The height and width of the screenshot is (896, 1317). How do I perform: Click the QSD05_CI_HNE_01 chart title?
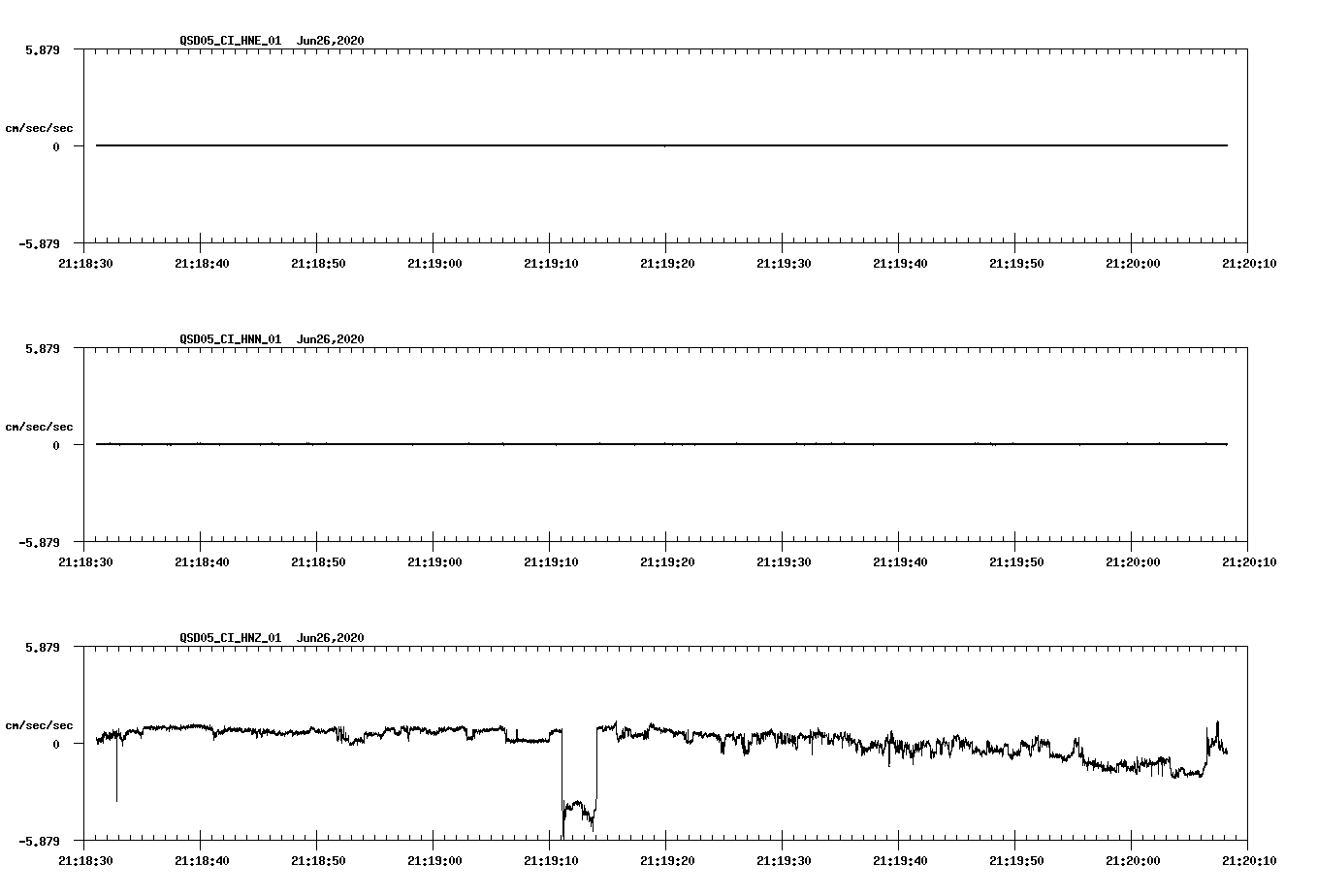(272, 41)
